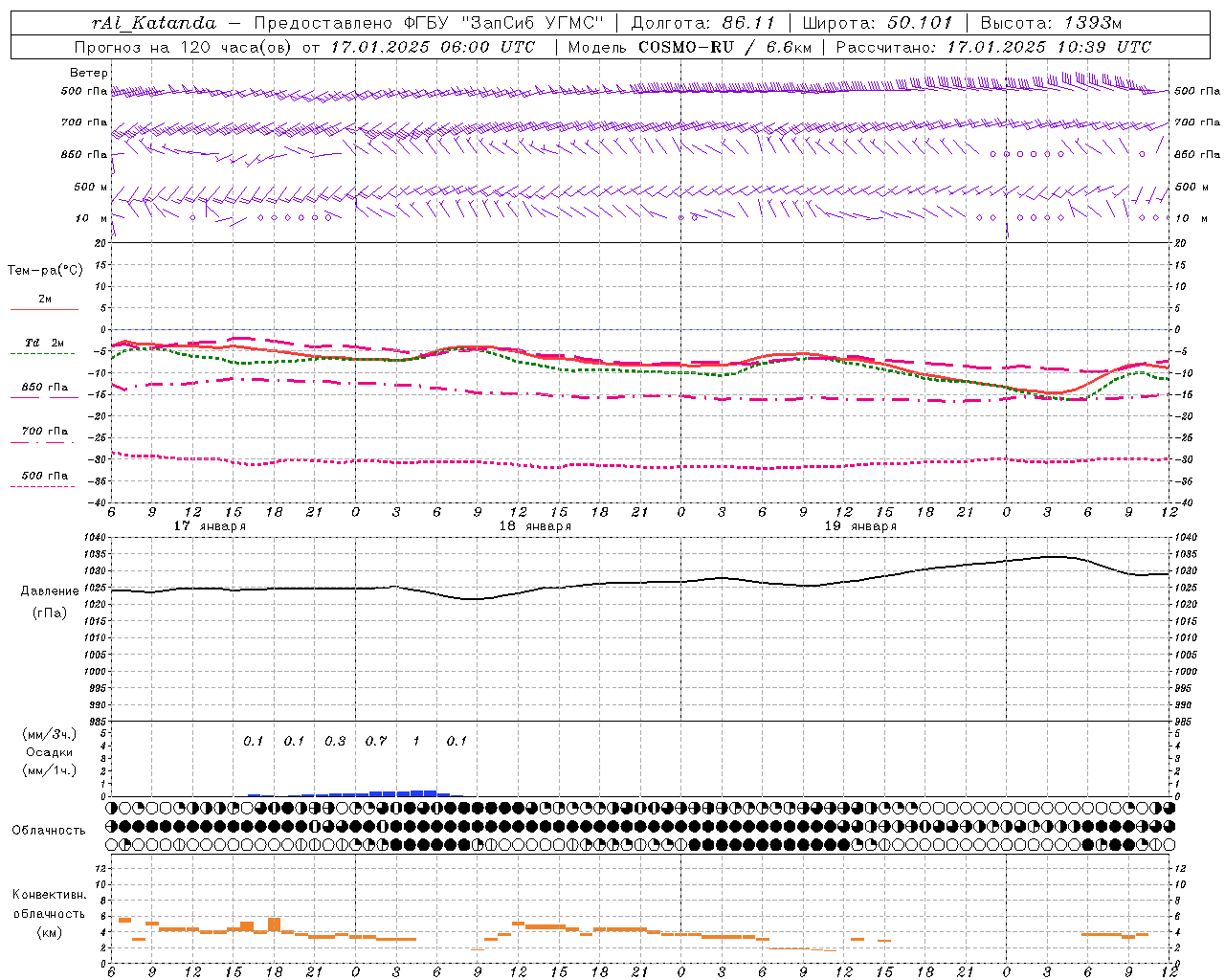This screenshot has height=980, width=1225.
Task: Click the 2м temperature legend entry
Action: (45, 299)
